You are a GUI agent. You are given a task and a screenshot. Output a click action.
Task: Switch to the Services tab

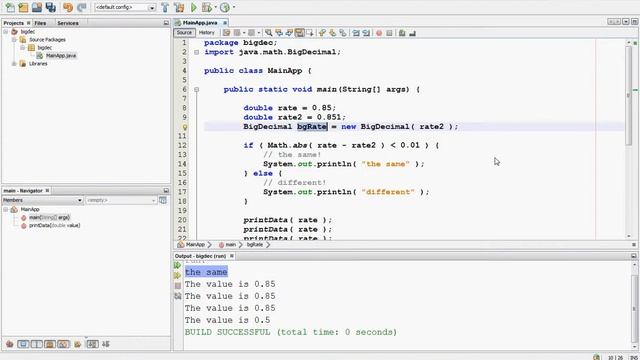click(x=68, y=23)
